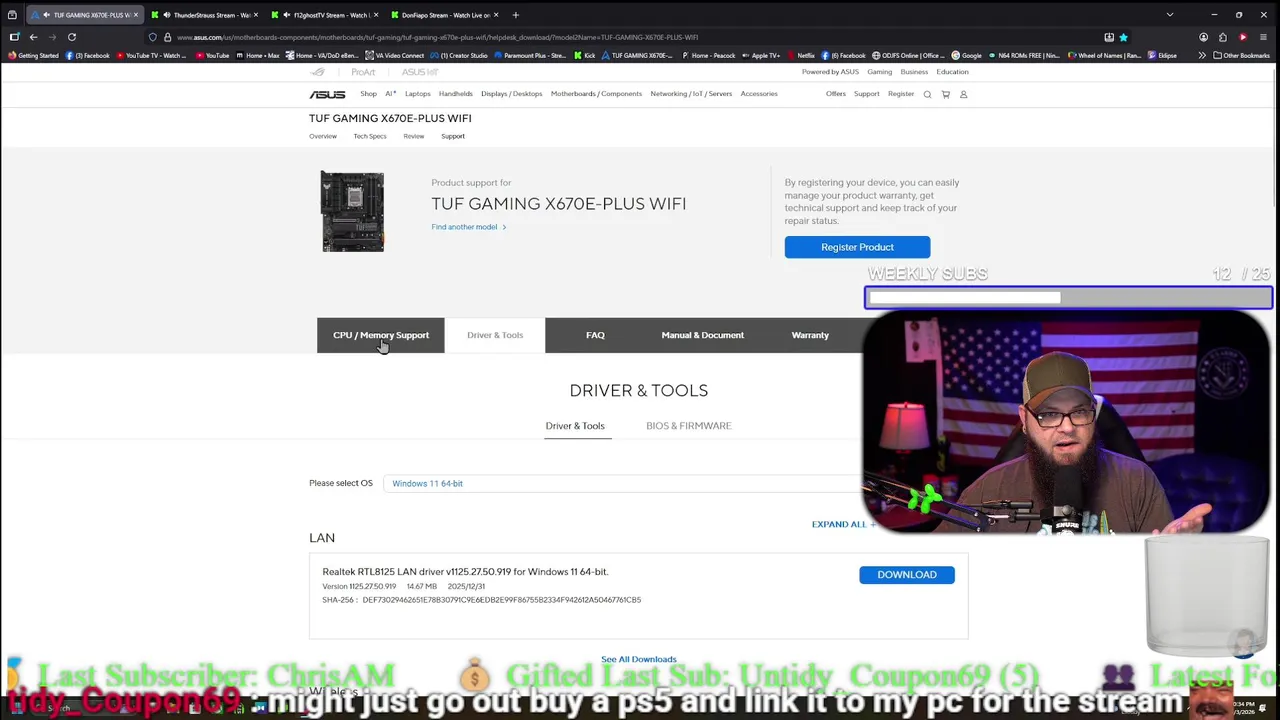Viewport: 1280px width, 720px height.
Task: Click the bookmark star icon
Action: coord(1123,37)
